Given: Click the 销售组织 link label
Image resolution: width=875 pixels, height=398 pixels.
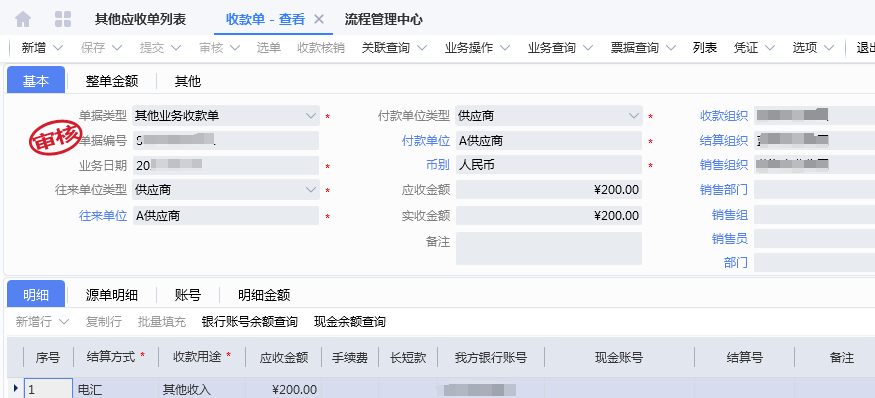Looking at the screenshot, I should pos(724,165).
